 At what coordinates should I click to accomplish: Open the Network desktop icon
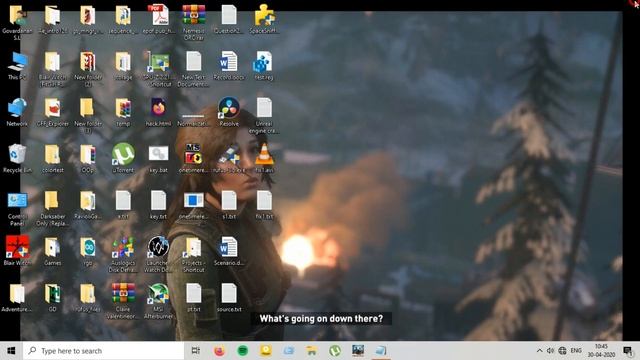(17, 112)
